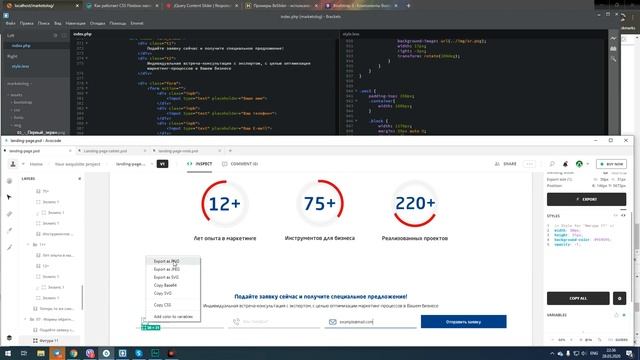
Task: Select the color picker eyedropper tool
Action: click(x=9, y=231)
